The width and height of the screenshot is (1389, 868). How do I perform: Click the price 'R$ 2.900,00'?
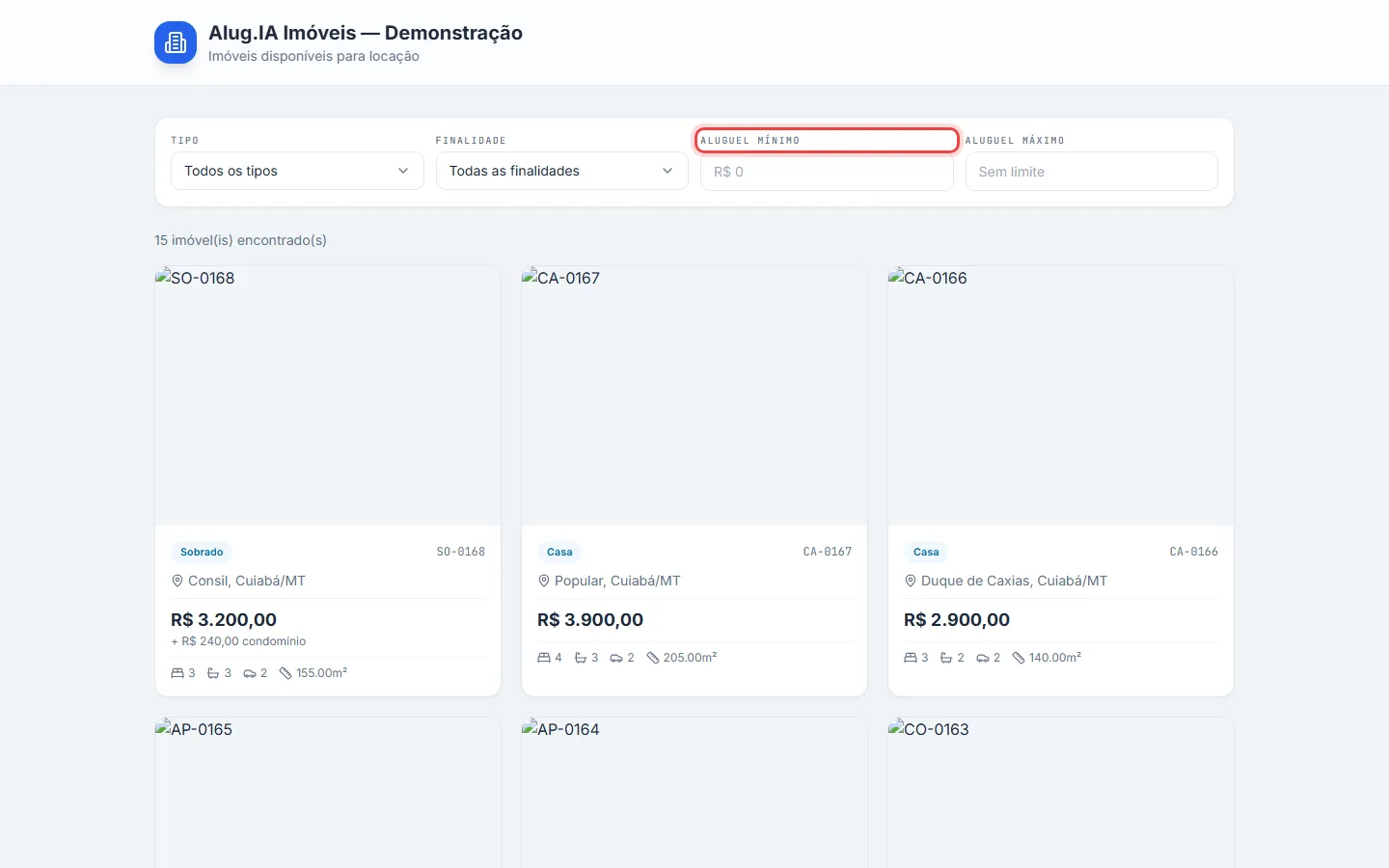[957, 619]
